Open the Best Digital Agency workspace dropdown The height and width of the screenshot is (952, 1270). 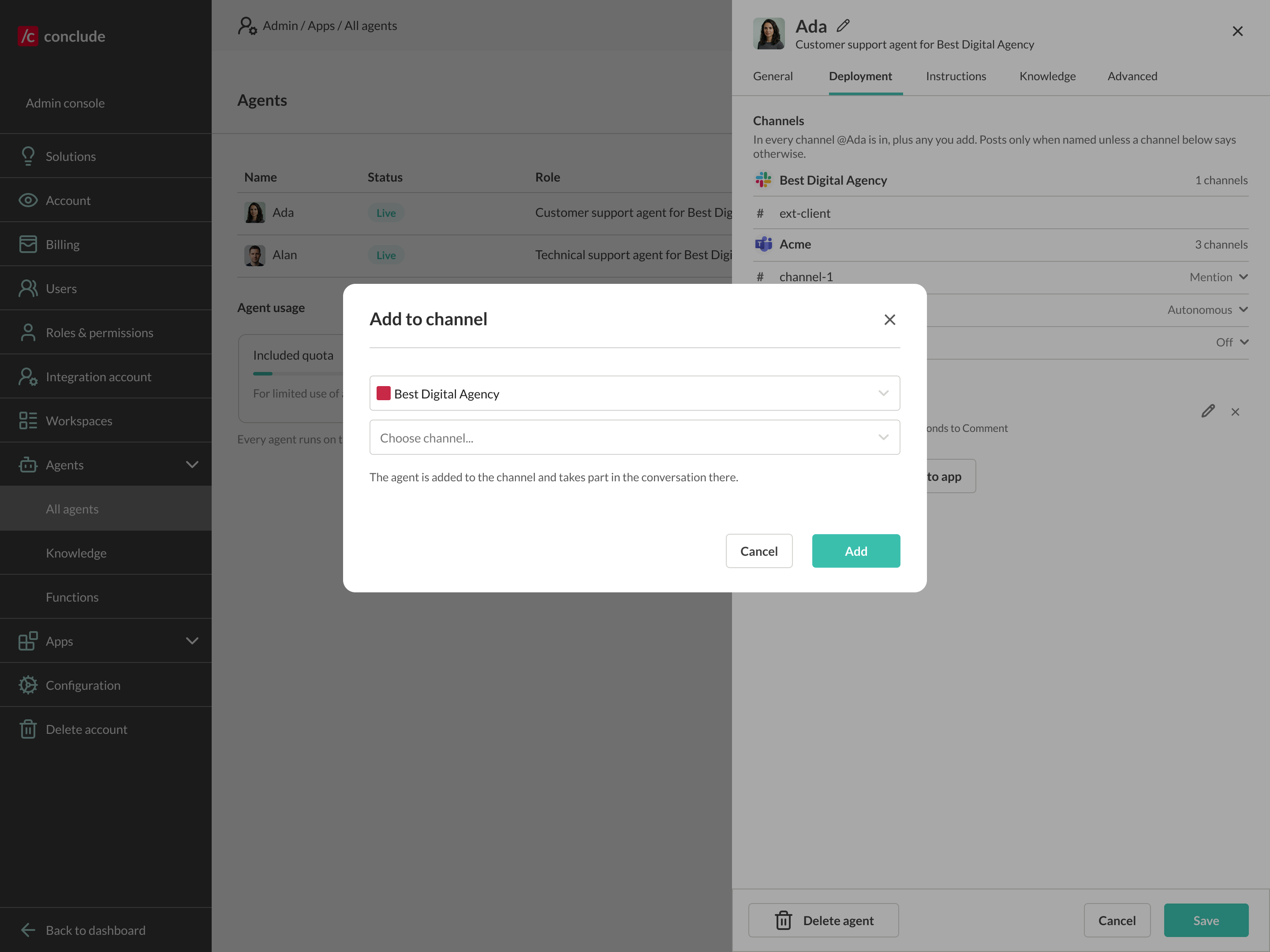tap(635, 393)
